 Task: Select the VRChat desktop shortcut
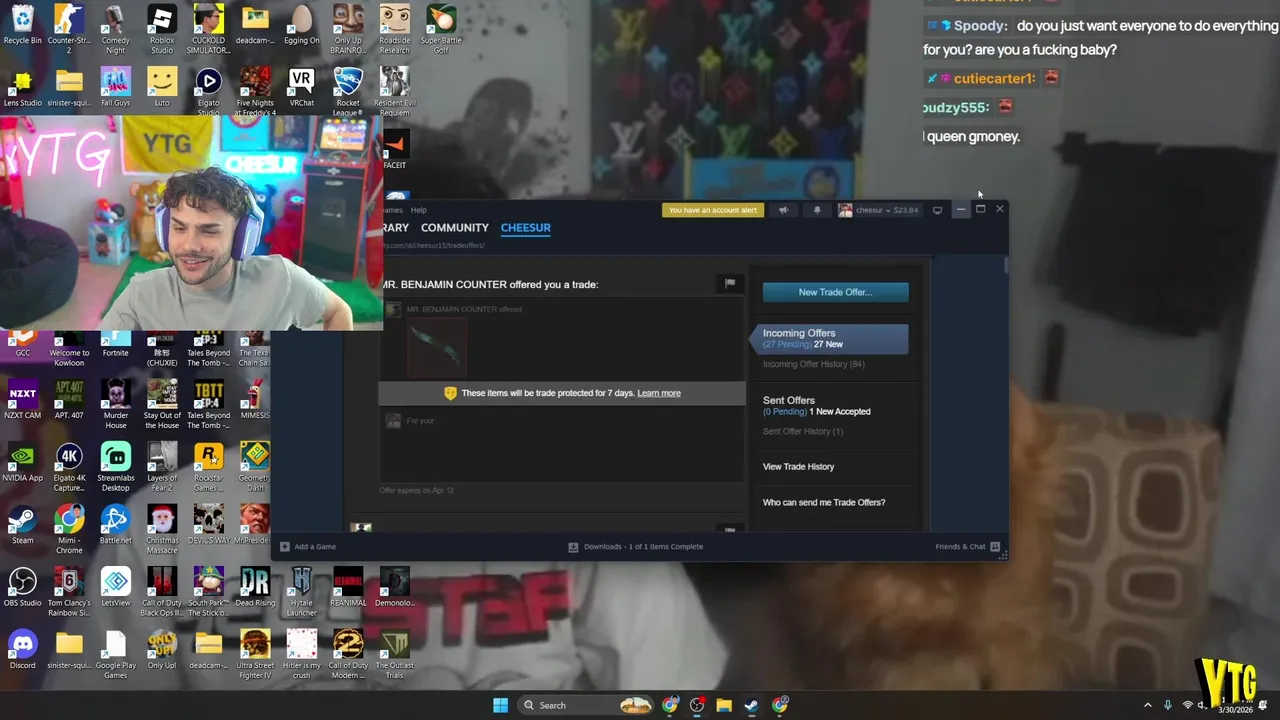pos(301,88)
